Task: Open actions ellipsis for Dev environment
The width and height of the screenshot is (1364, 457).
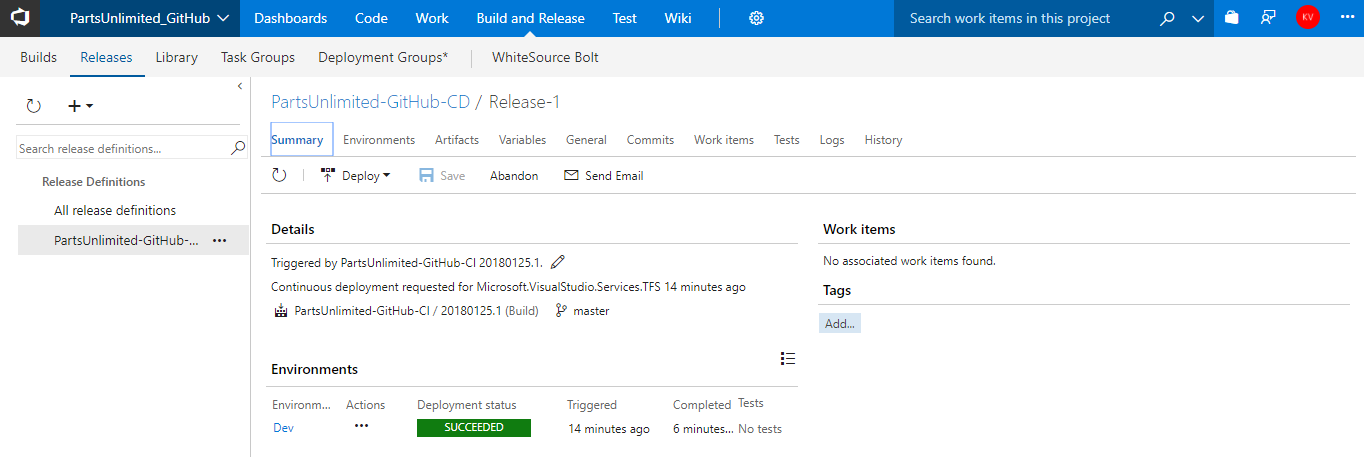Action: 362,426
